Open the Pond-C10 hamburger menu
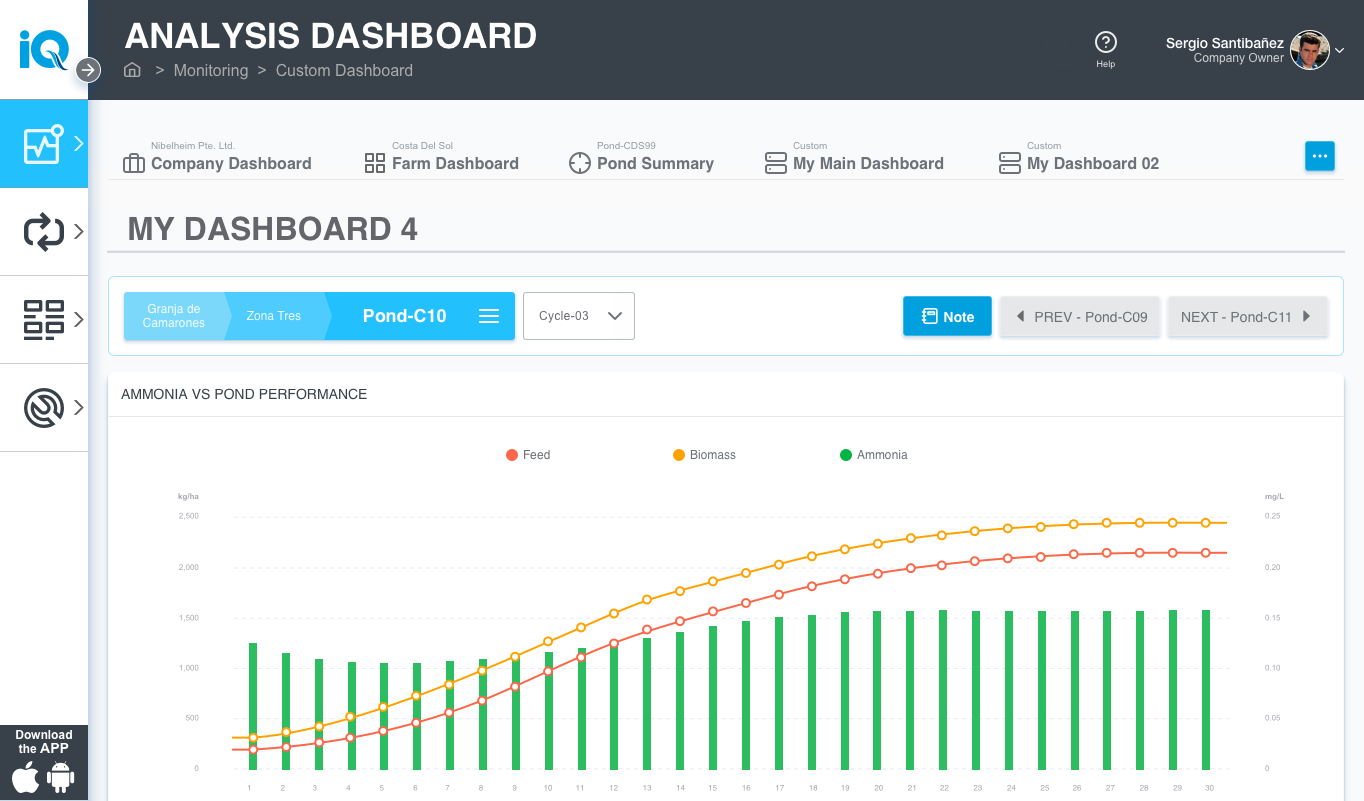This screenshot has height=801, width=1364. [x=489, y=316]
